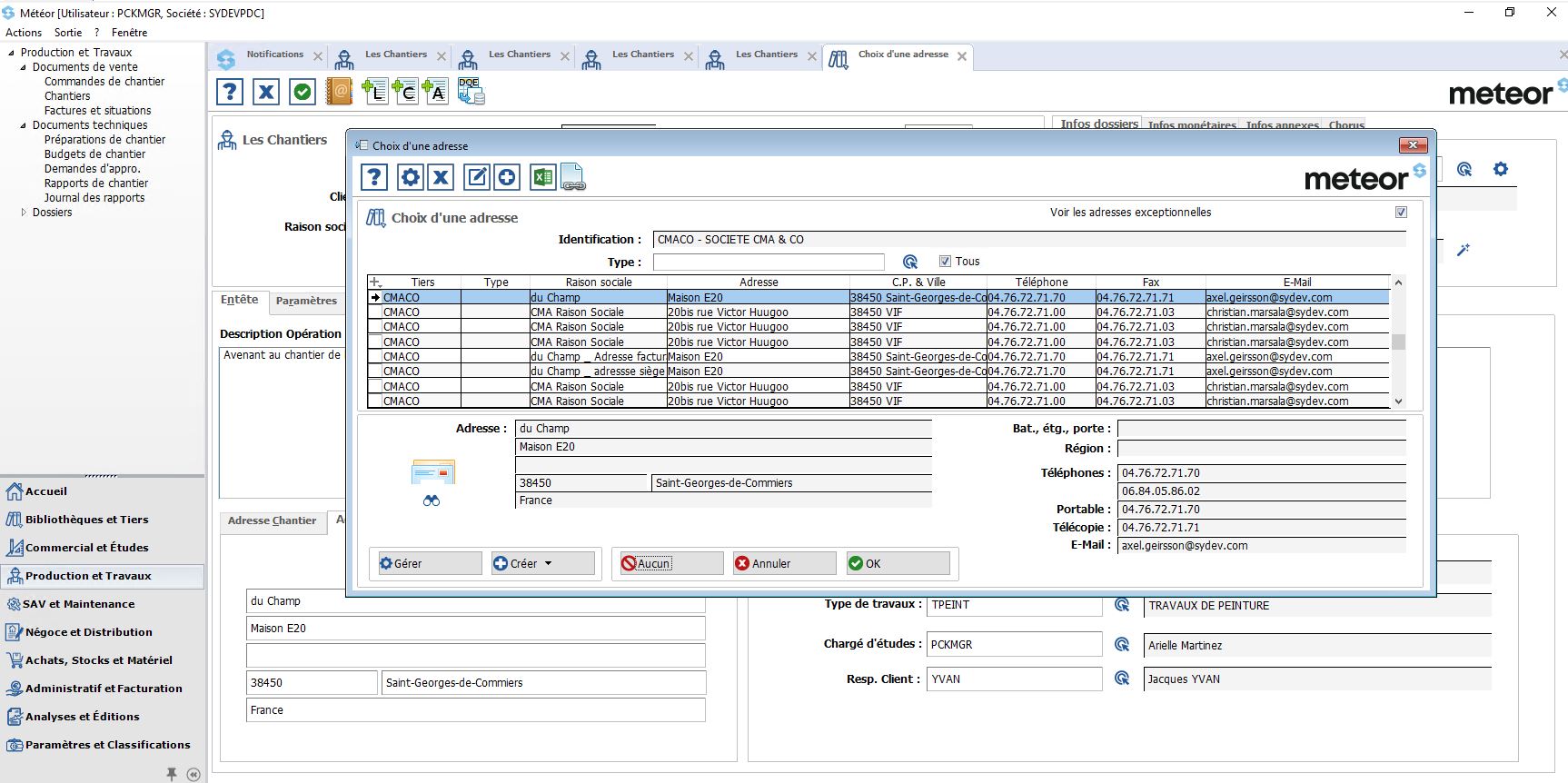Open the Sortie menu
Screen dimensions: 1568x783
click(68, 33)
